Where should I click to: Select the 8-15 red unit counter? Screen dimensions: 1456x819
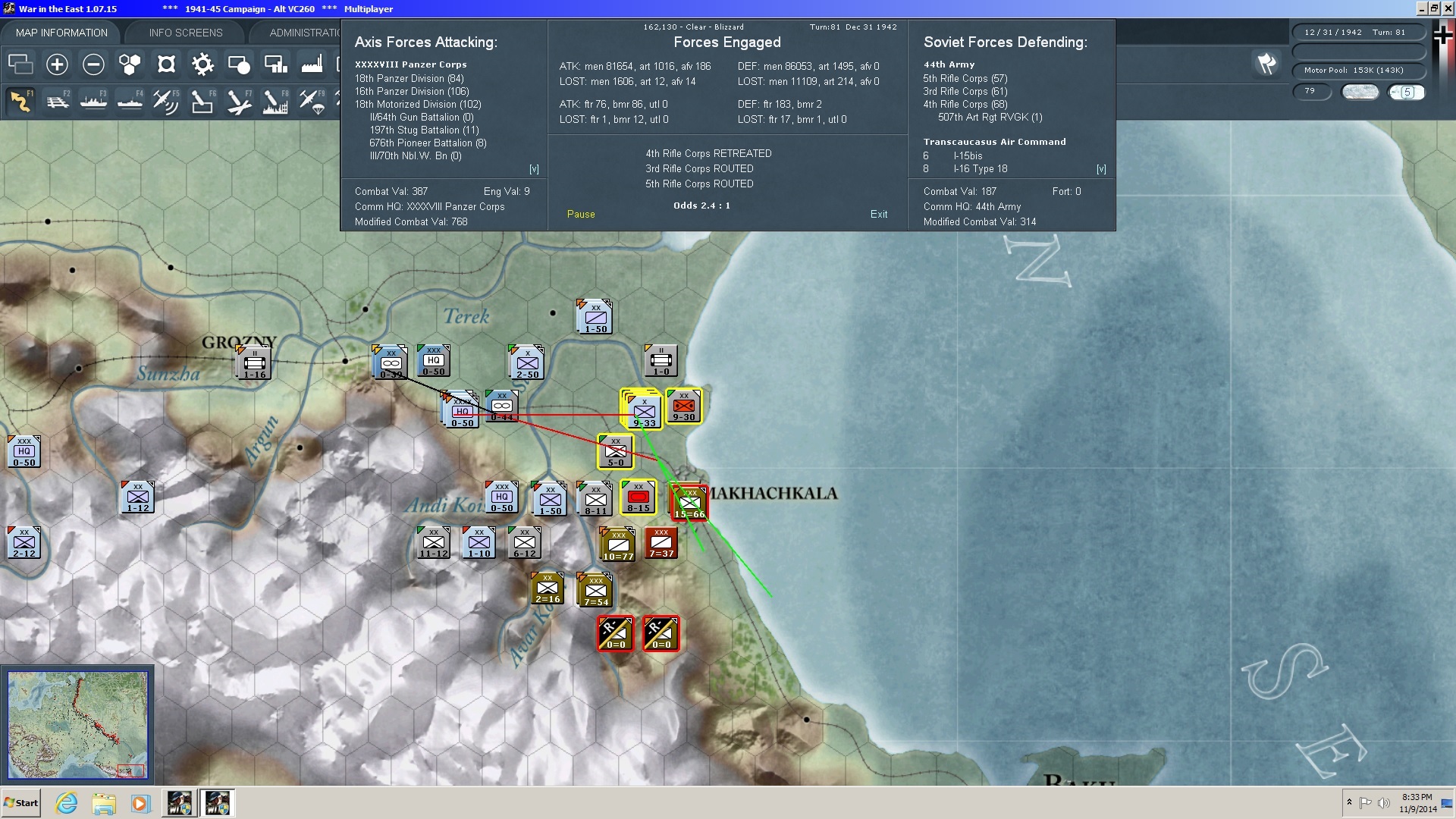coord(639,497)
